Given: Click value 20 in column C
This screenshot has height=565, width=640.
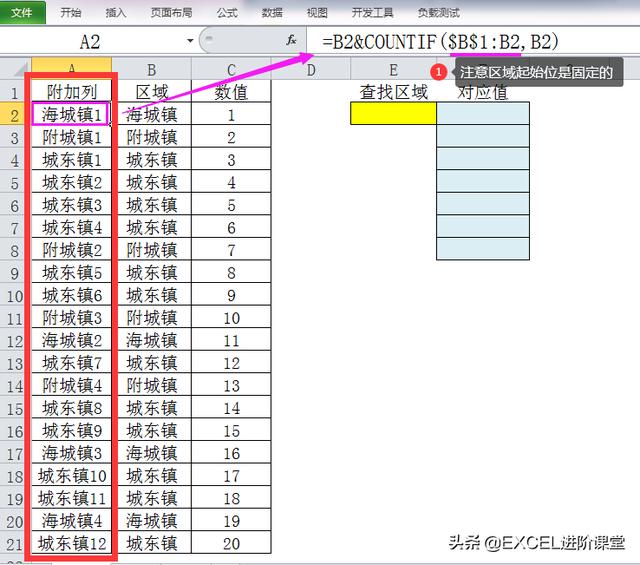Looking at the screenshot, I should tap(231, 543).
